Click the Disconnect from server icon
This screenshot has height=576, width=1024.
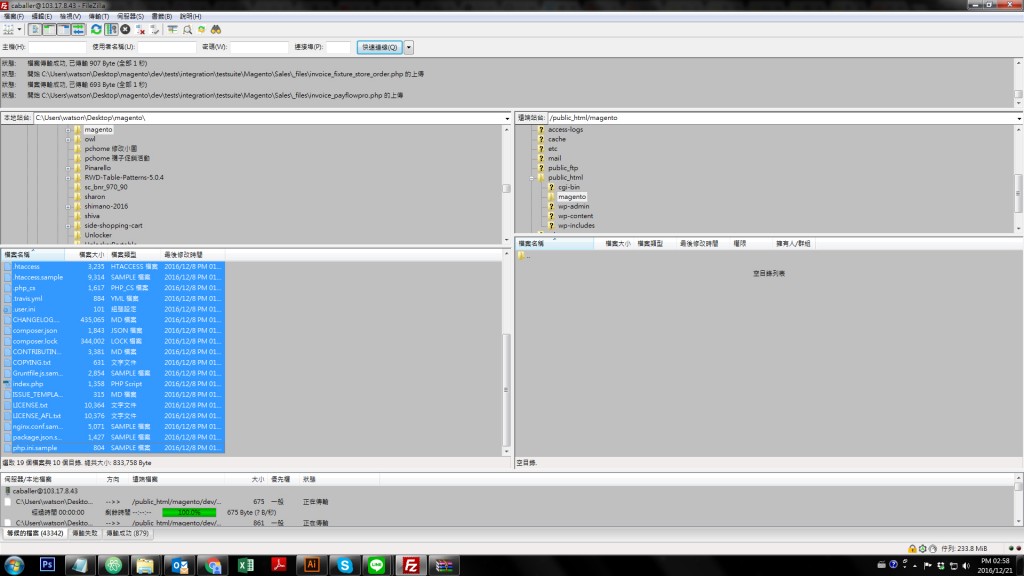pyautogui.click(x=140, y=29)
